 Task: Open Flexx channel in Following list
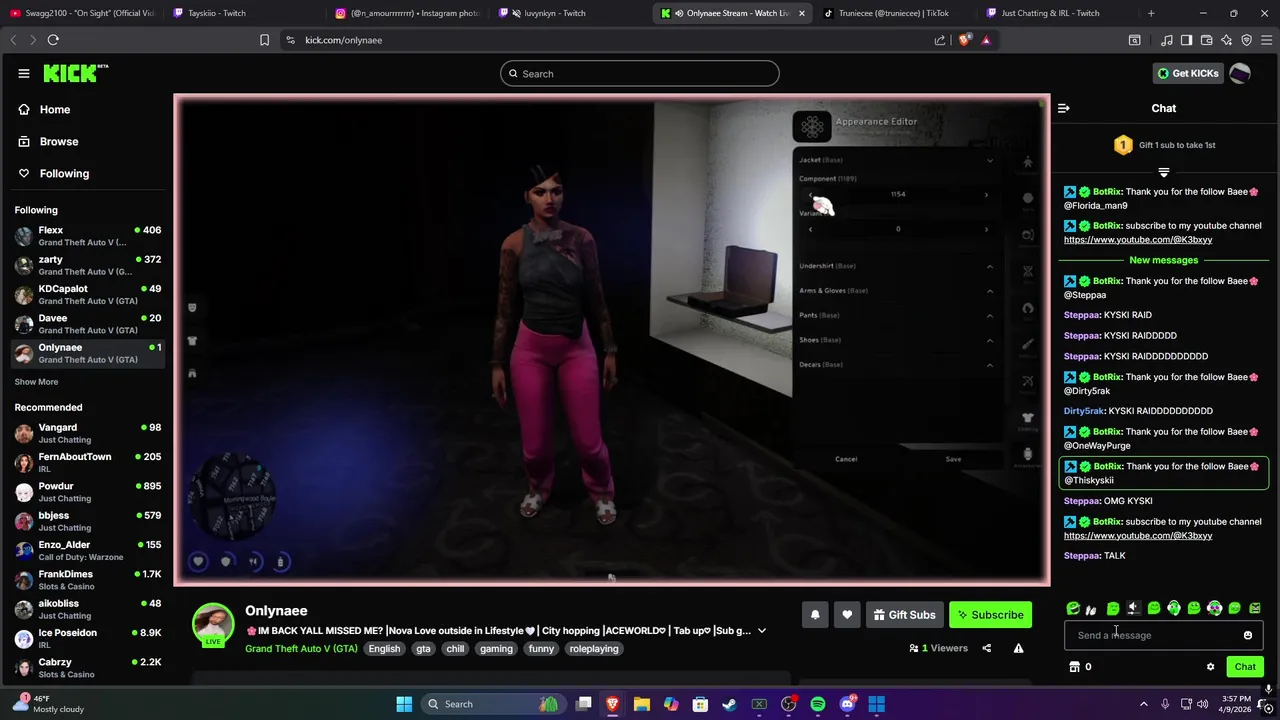(88, 236)
